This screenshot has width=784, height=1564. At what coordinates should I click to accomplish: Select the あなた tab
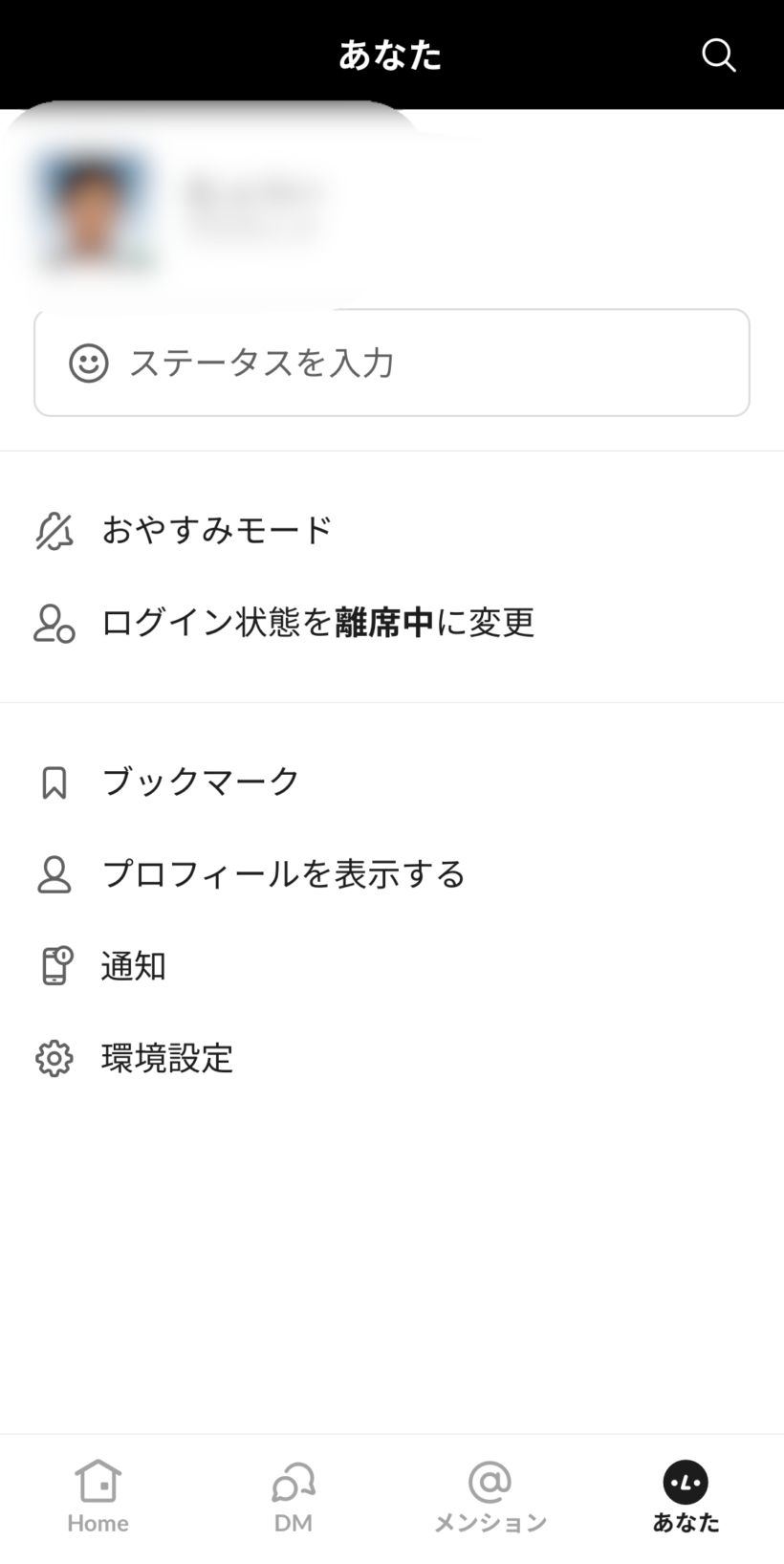686,1495
